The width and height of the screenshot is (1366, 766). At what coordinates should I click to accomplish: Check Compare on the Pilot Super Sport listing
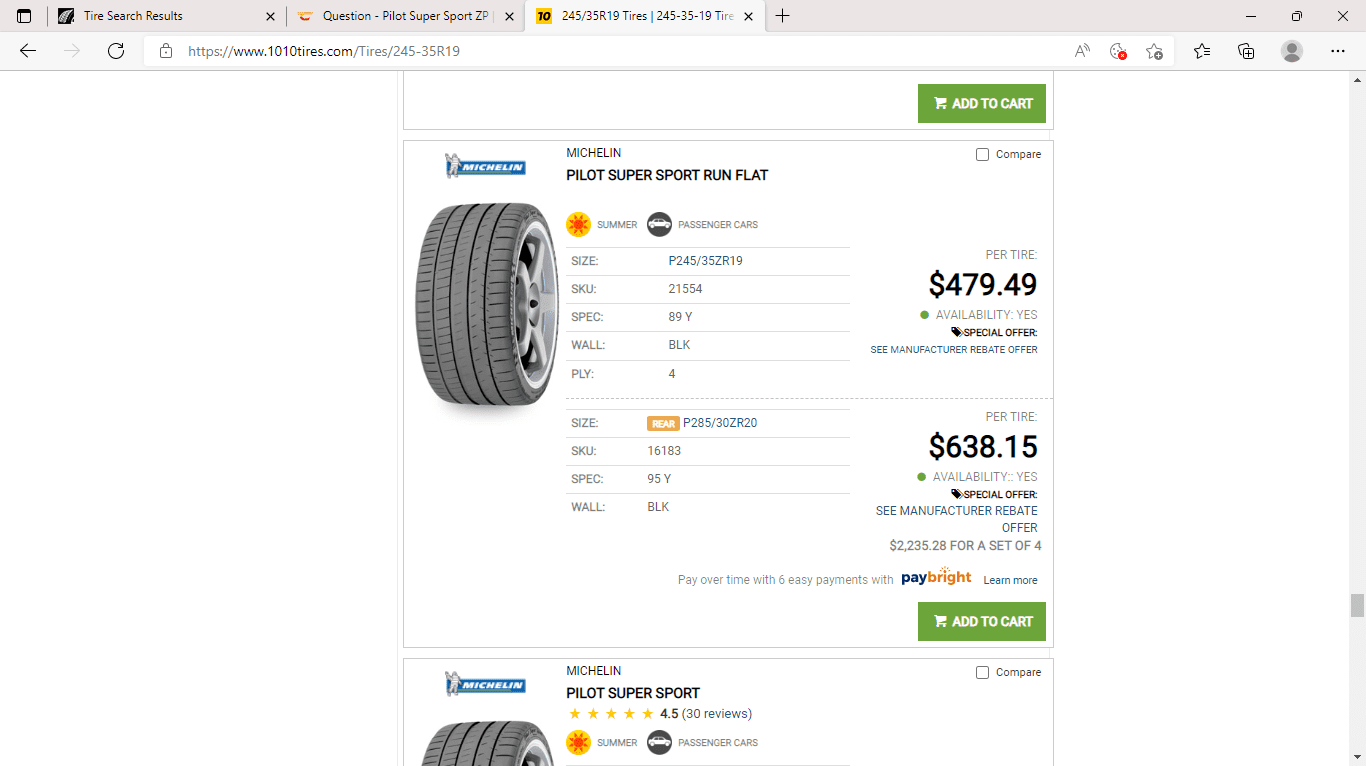pos(982,671)
